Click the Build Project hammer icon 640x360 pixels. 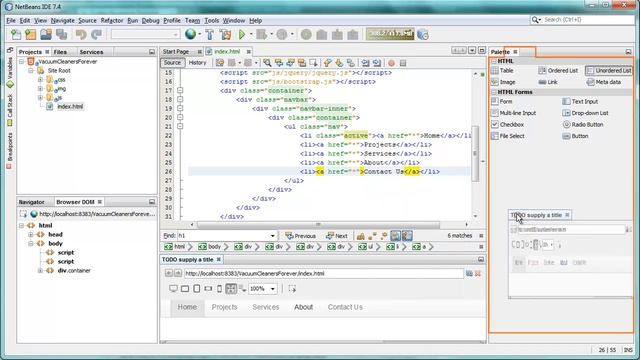(x=210, y=35)
